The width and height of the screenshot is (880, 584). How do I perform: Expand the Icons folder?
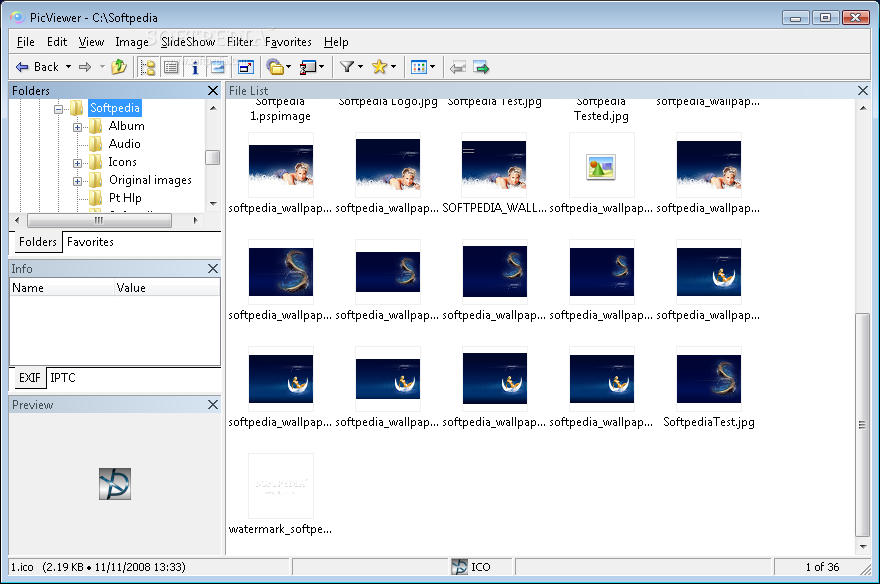(77, 163)
